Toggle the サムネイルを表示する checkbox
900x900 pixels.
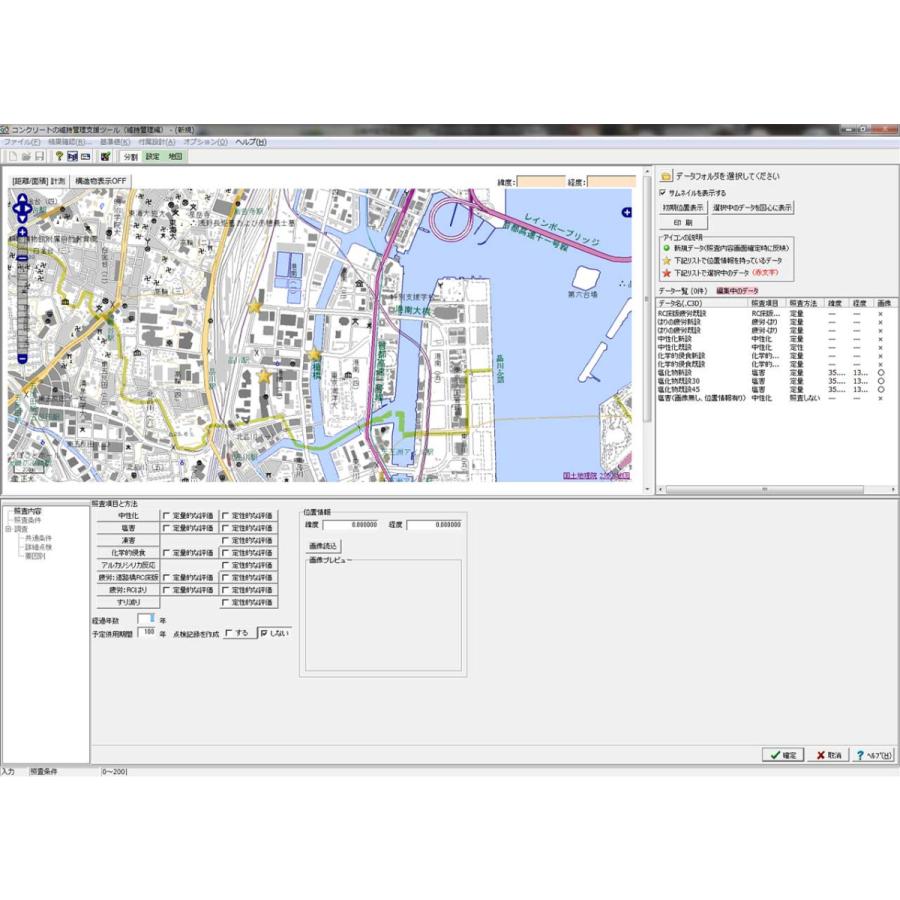click(x=663, y=193)
